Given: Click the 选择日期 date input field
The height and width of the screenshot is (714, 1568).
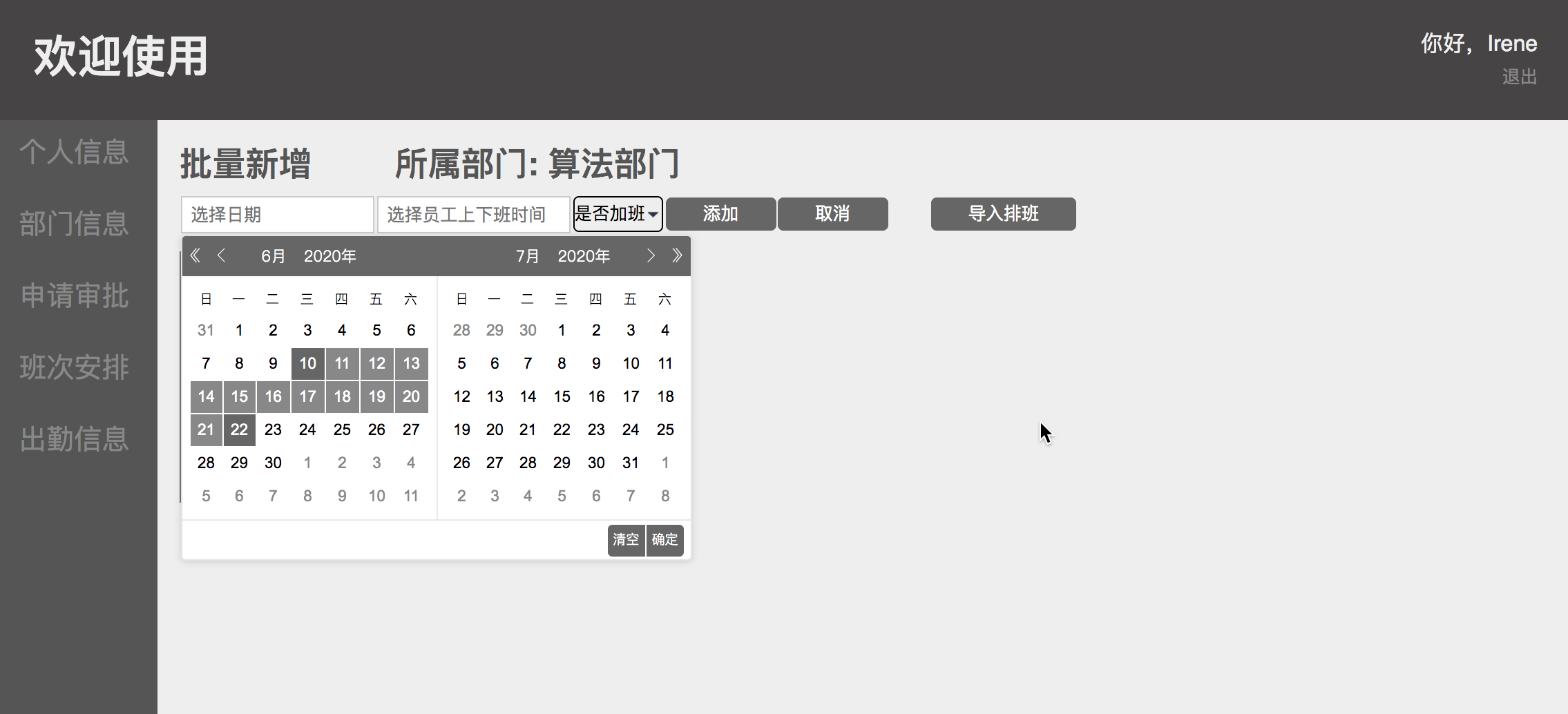Looking at the screenshot, I should pyautogui.click(x=277, y=214).
